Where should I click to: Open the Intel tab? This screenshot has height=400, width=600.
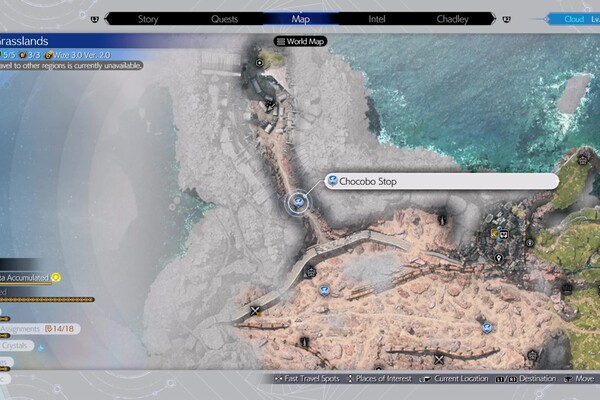click(x=377, y=19)
